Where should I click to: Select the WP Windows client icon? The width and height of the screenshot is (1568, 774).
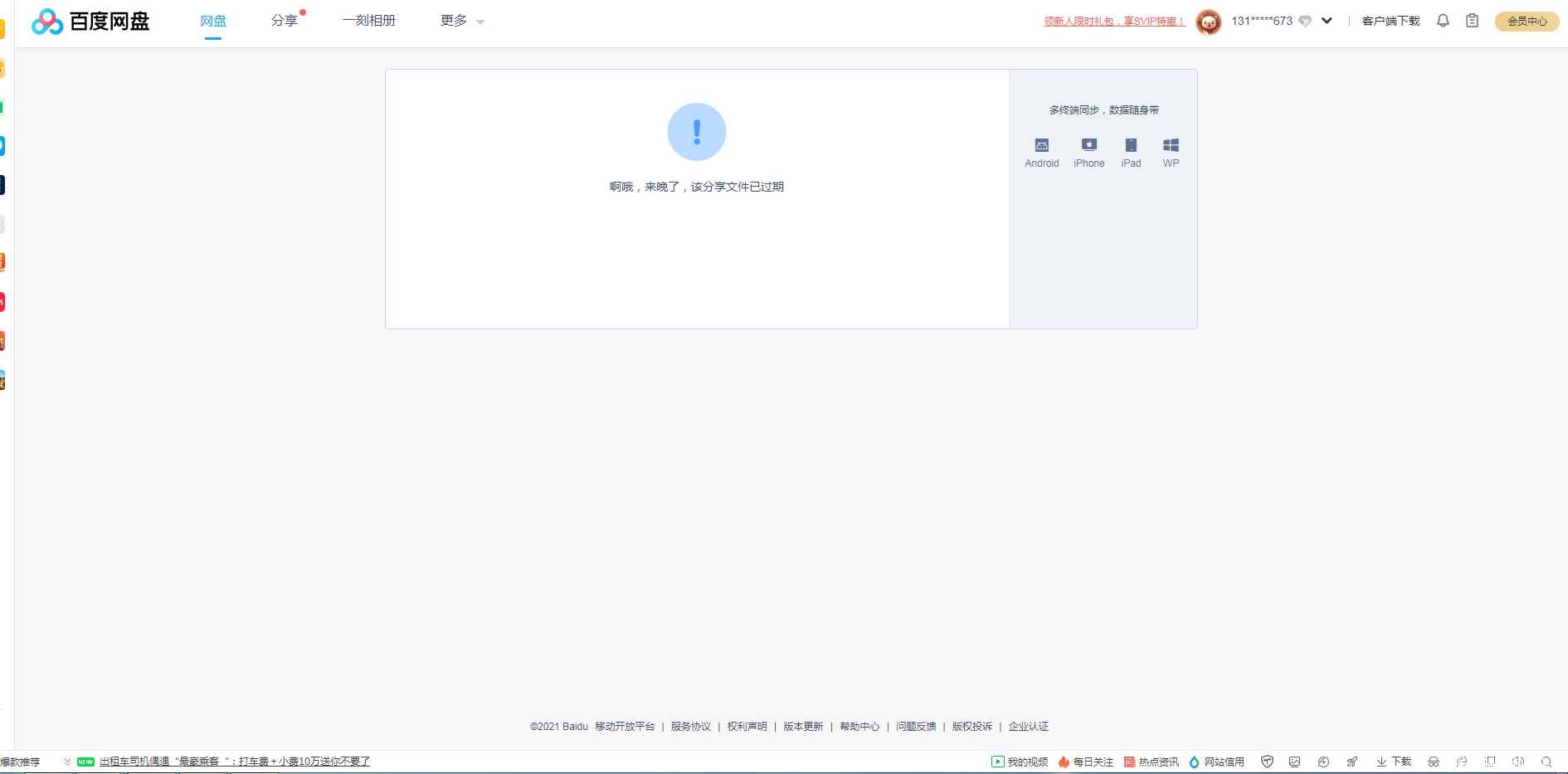click(1171, 145)
